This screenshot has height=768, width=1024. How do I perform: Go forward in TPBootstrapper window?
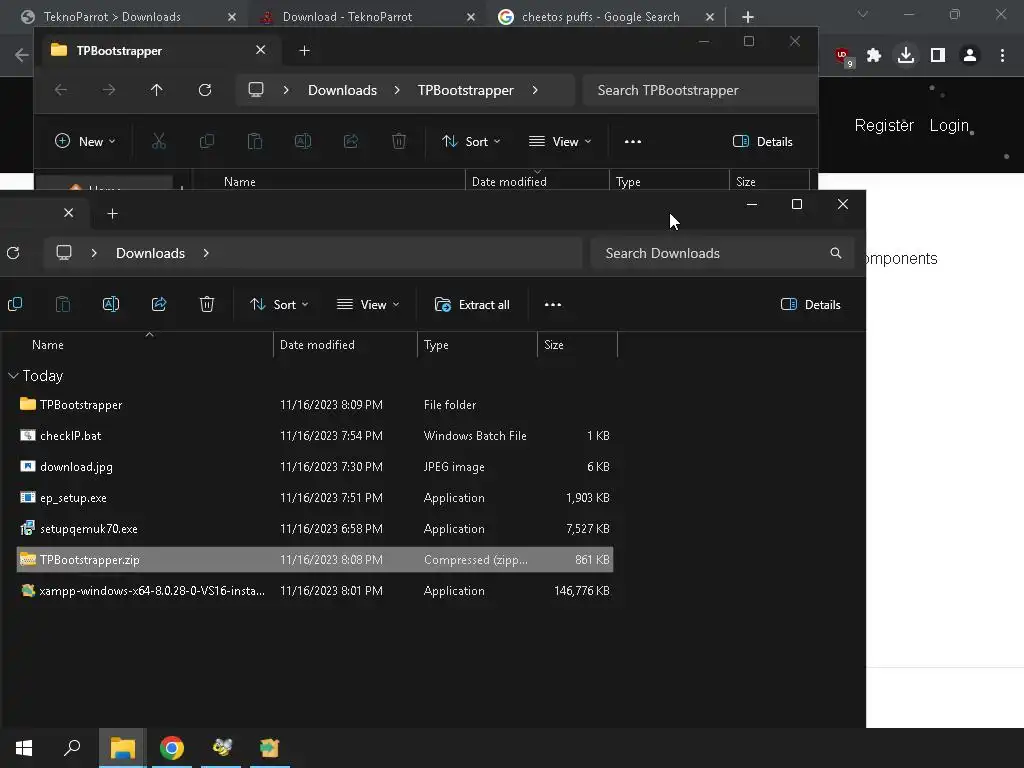(x=109, y=90)
